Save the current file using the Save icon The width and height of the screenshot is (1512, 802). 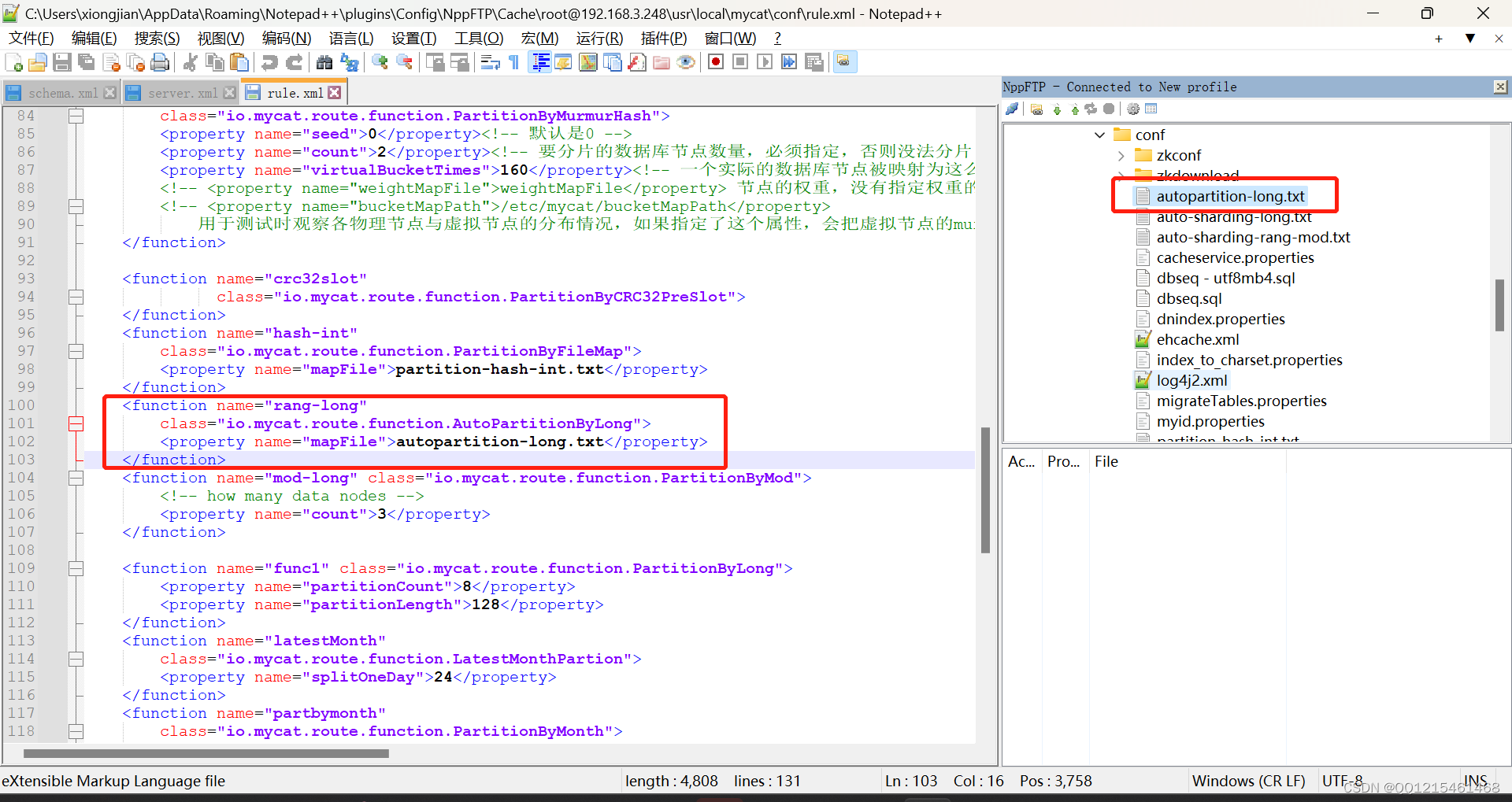62,63
